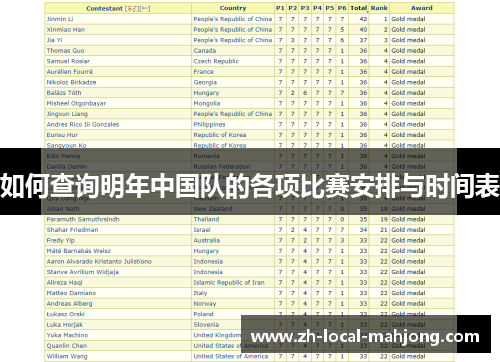Open Indonesia link in Stanve Avrilium Widjaja's row
The width and height of the screenshot is (500, 362).
coord(208,272)
